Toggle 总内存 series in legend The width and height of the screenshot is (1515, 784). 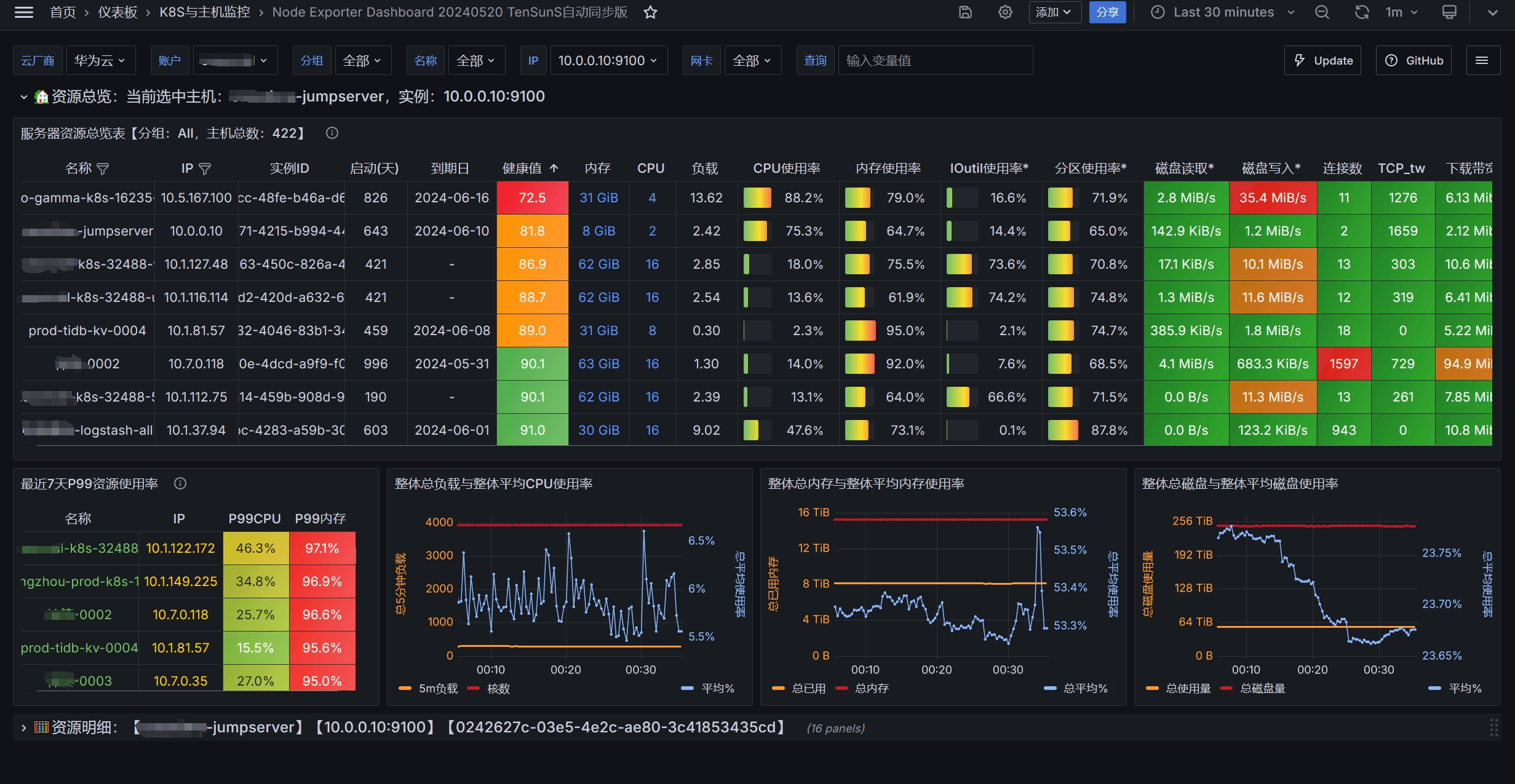tap(871, 689)
